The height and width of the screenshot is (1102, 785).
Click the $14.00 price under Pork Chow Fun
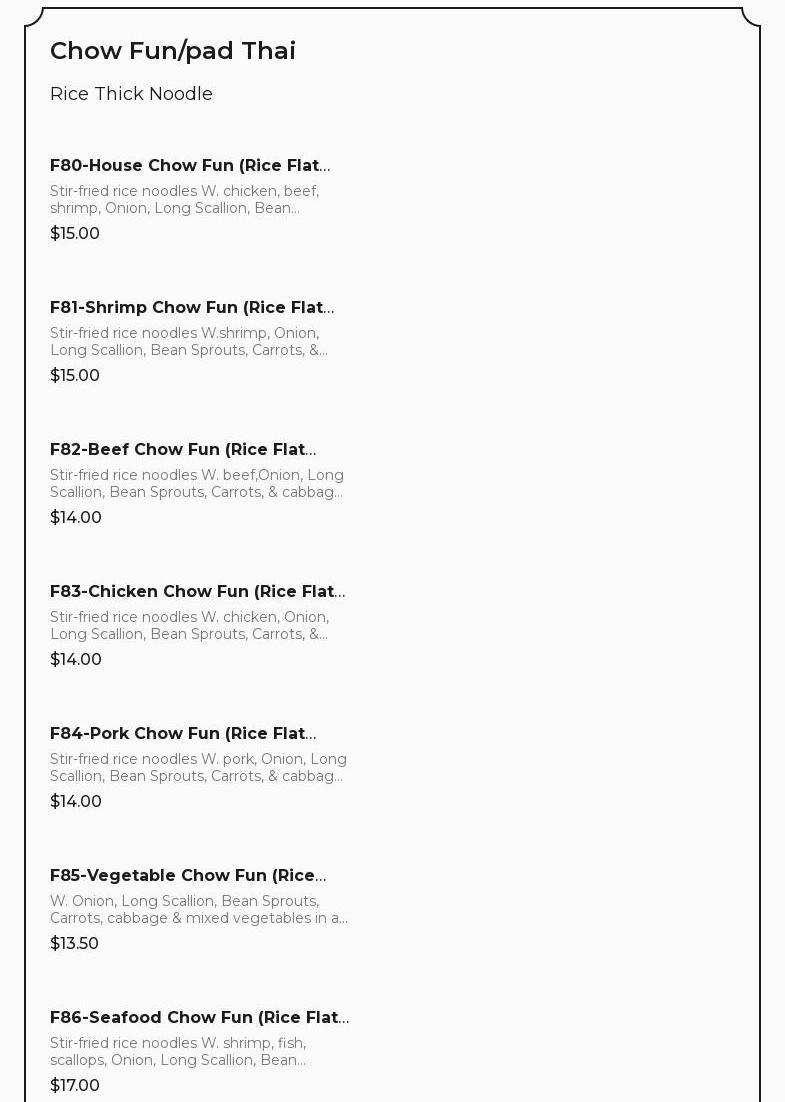click(x=76, y=802)
